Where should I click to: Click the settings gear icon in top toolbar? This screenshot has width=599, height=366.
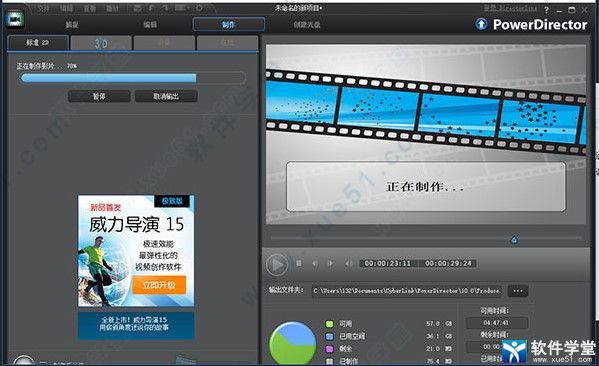pyautogui.click(x=199, y=8)
